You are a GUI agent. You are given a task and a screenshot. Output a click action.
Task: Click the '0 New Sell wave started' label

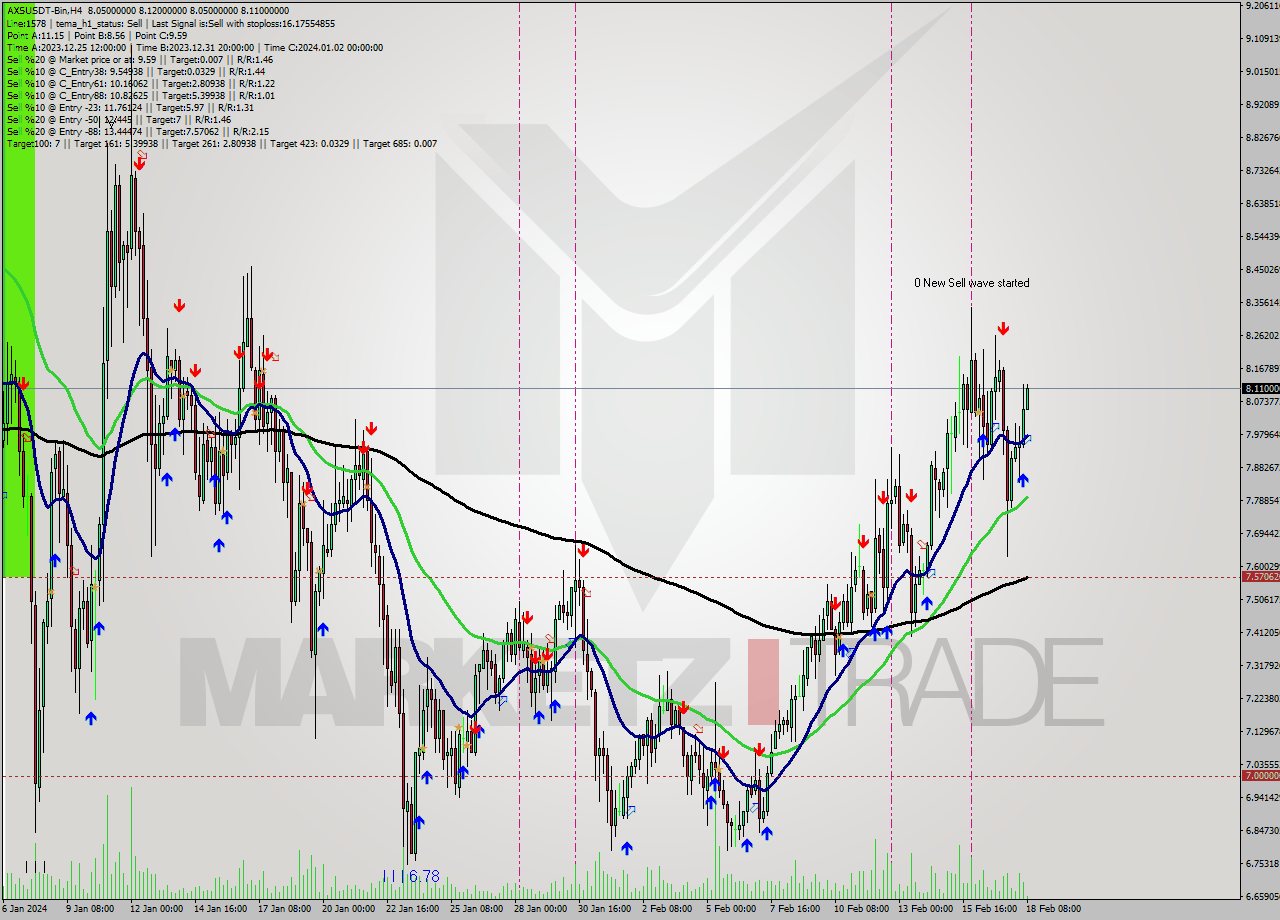(x=972, y=283)
